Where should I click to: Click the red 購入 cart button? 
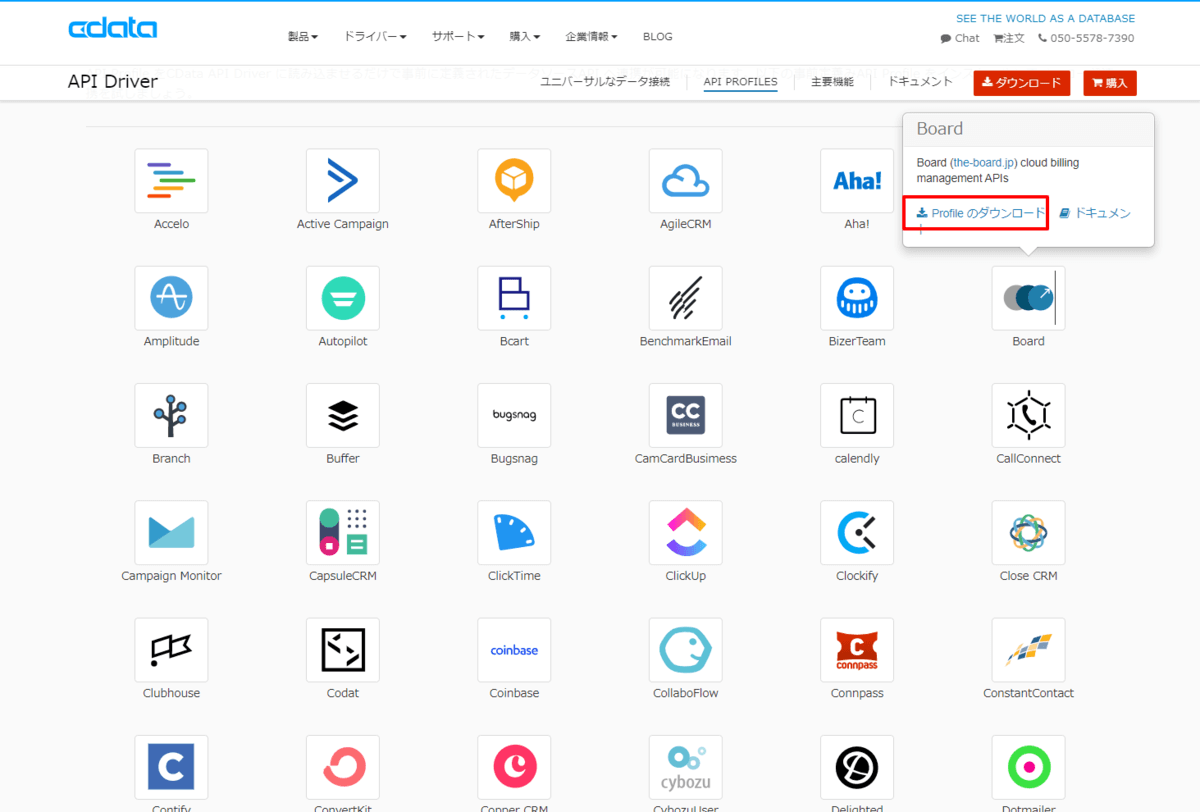(x=1110, y=83)
